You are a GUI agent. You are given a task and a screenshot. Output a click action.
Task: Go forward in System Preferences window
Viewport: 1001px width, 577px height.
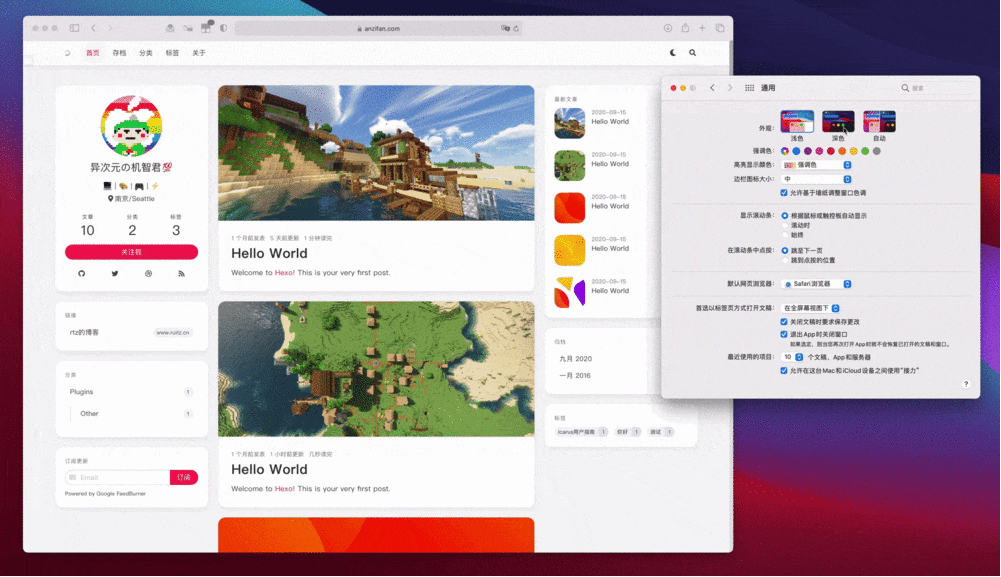tap(730, 87)
